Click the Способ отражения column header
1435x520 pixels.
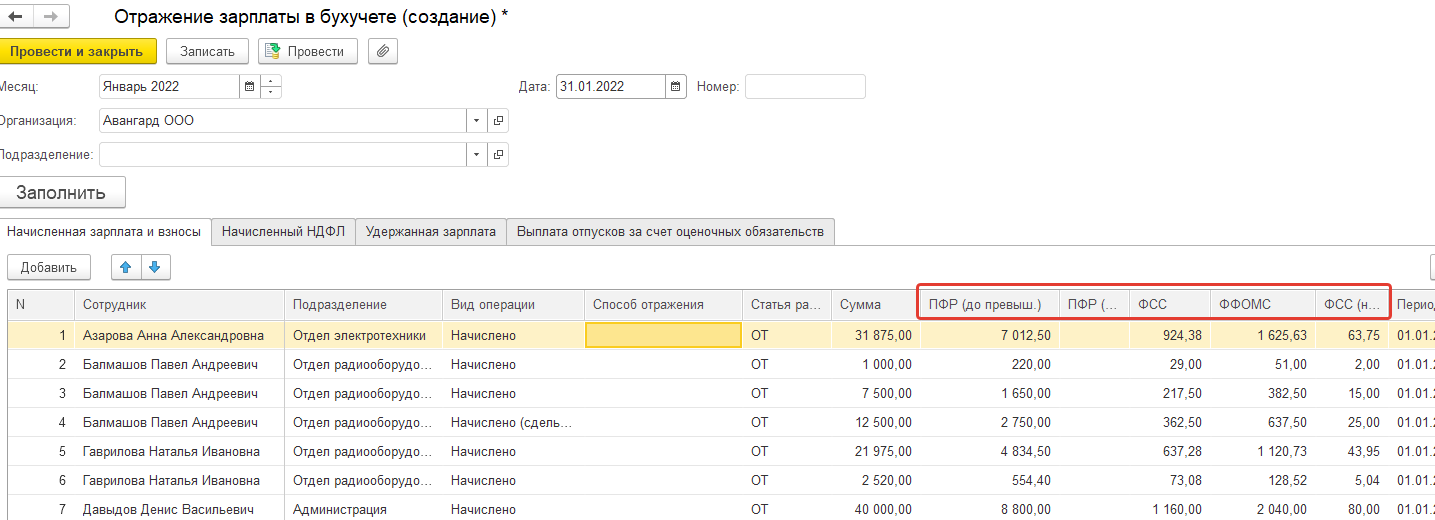click(x=663, y=305)
